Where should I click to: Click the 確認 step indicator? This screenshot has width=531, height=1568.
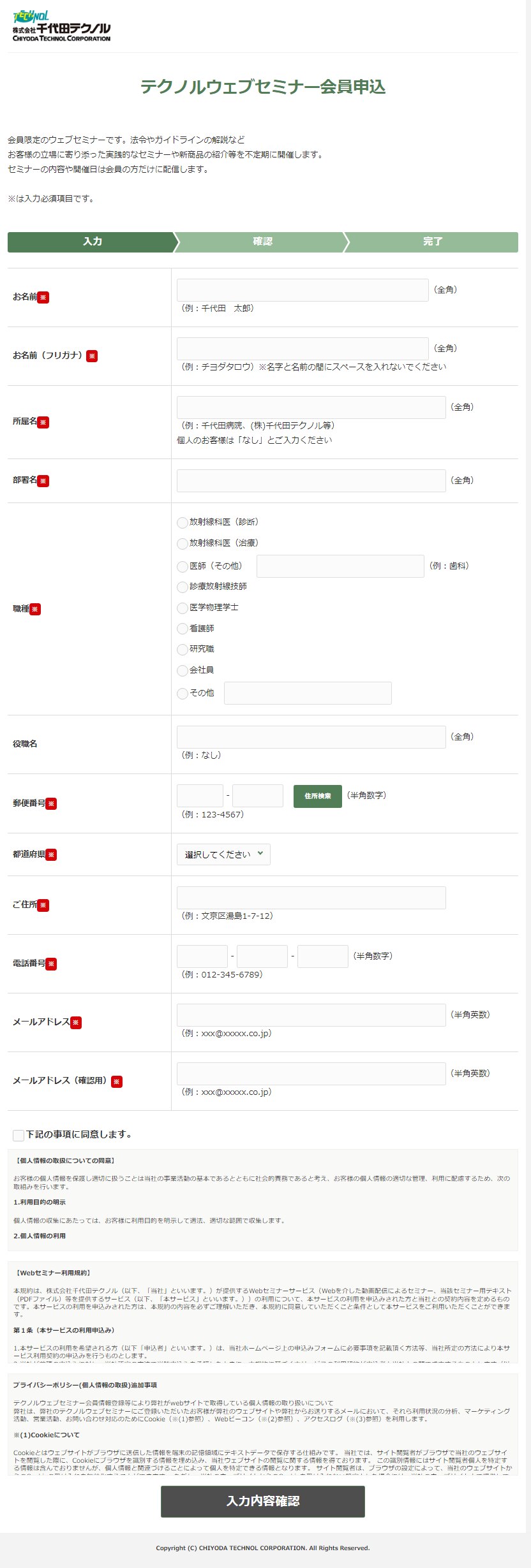262,242
